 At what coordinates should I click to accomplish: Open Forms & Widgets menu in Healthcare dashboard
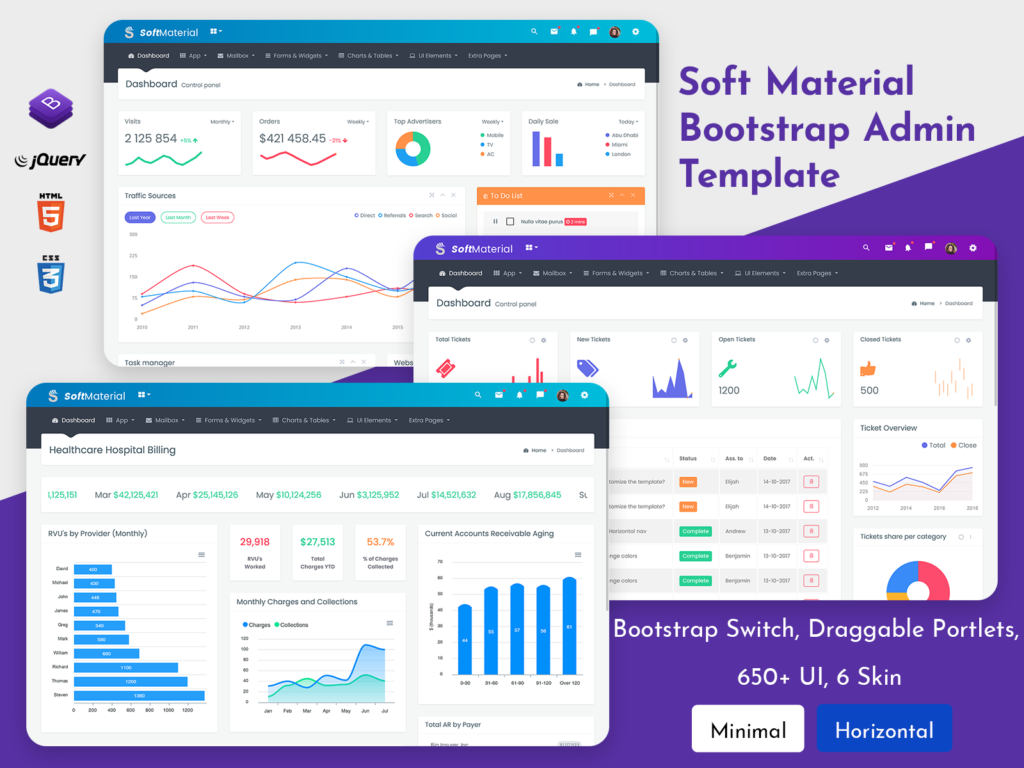coord(229,421)
